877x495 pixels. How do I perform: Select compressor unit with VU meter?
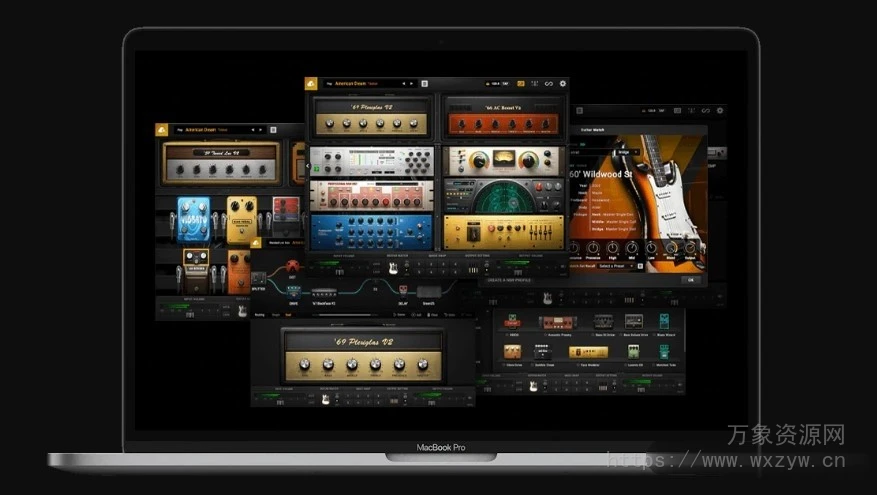pyautogui.click(x=503, y=162)
